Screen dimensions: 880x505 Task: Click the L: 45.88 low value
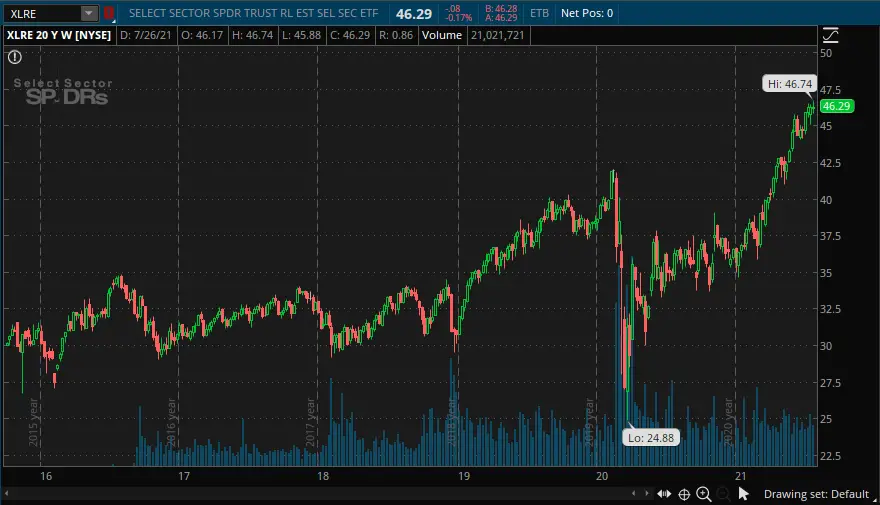[x=301, y=35]
